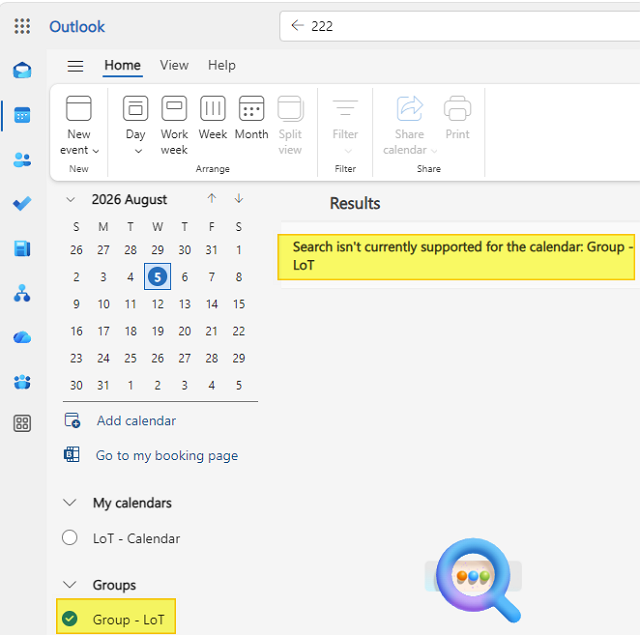This screenshot has width=640, height=635.
Task: Go to previous month arrow
Action: pyautogui.click(x=211, y=198)
